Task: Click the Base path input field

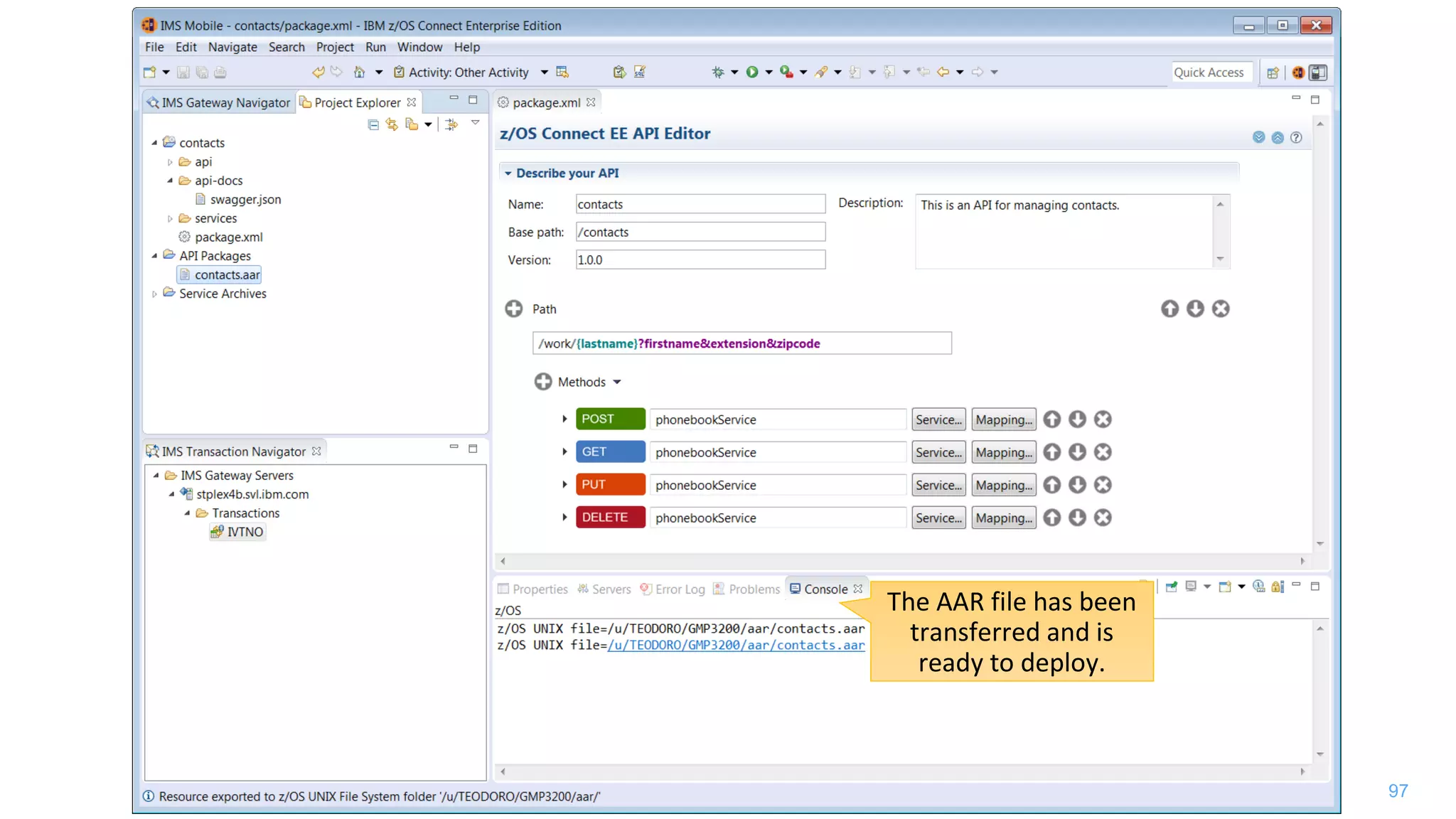Action: click(700, 232)
